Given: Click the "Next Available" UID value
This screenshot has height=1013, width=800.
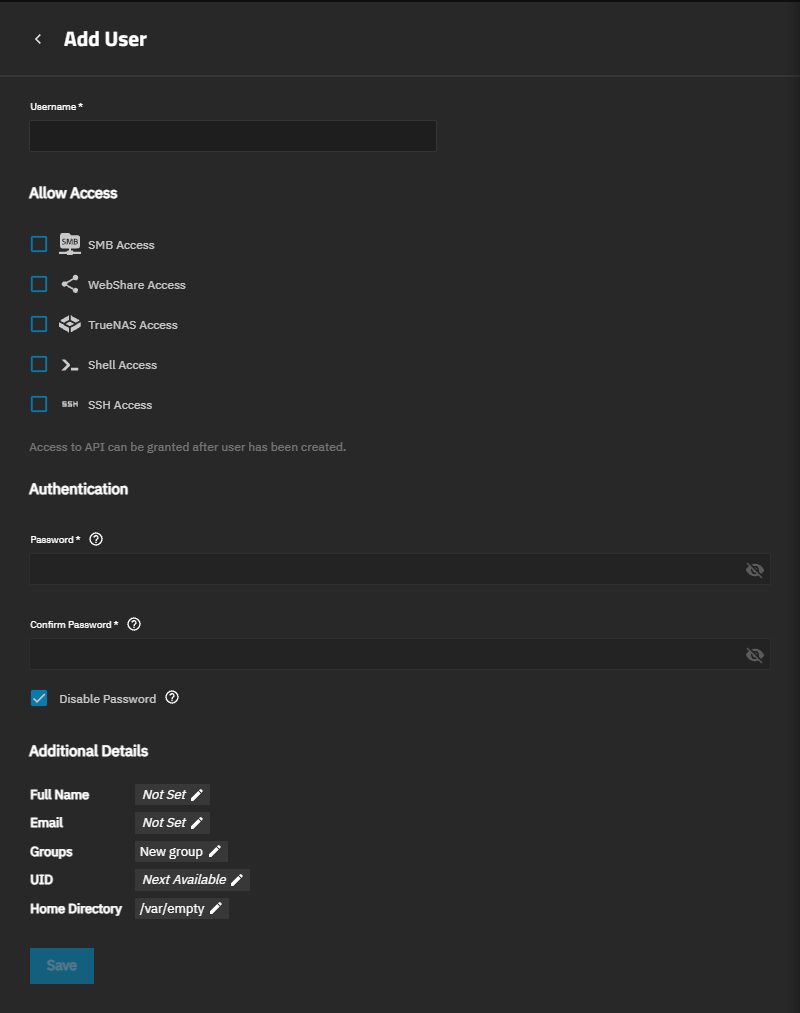Looking at the screenshot, I should (184, 879).
